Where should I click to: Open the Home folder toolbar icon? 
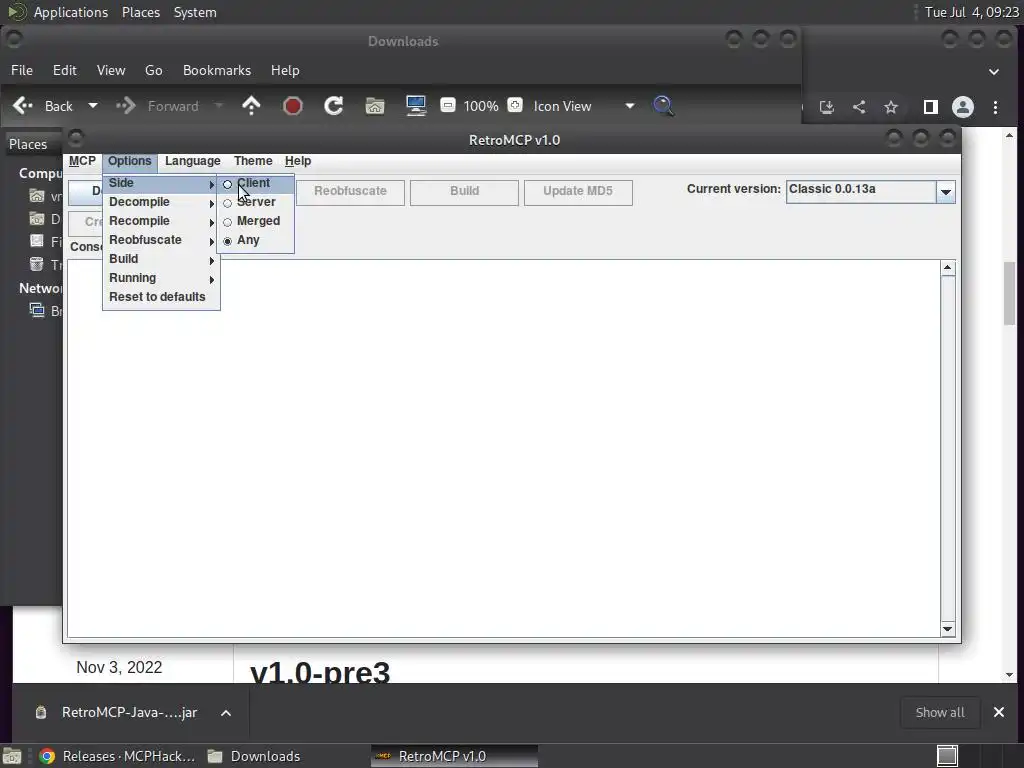pyautogui.click(x=375, y=106)
